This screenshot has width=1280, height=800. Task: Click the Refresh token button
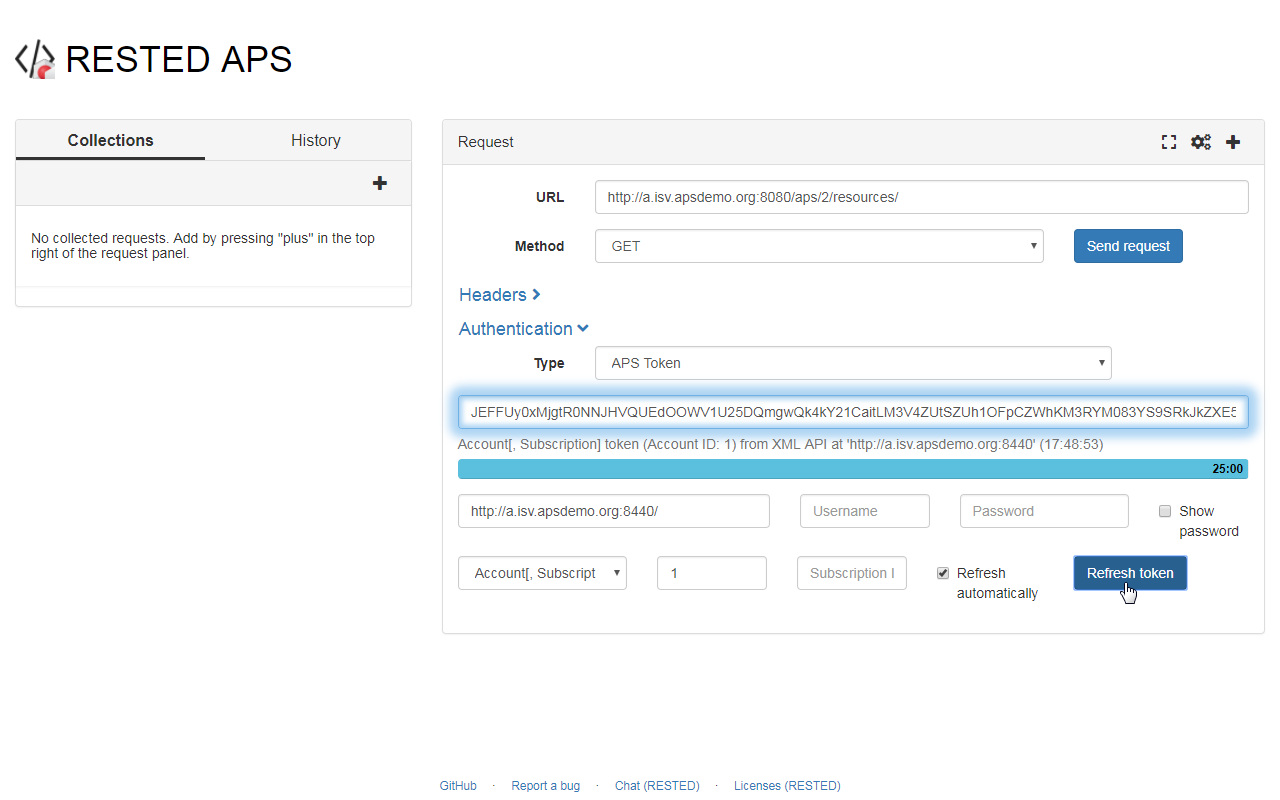tap(1130, 573)
